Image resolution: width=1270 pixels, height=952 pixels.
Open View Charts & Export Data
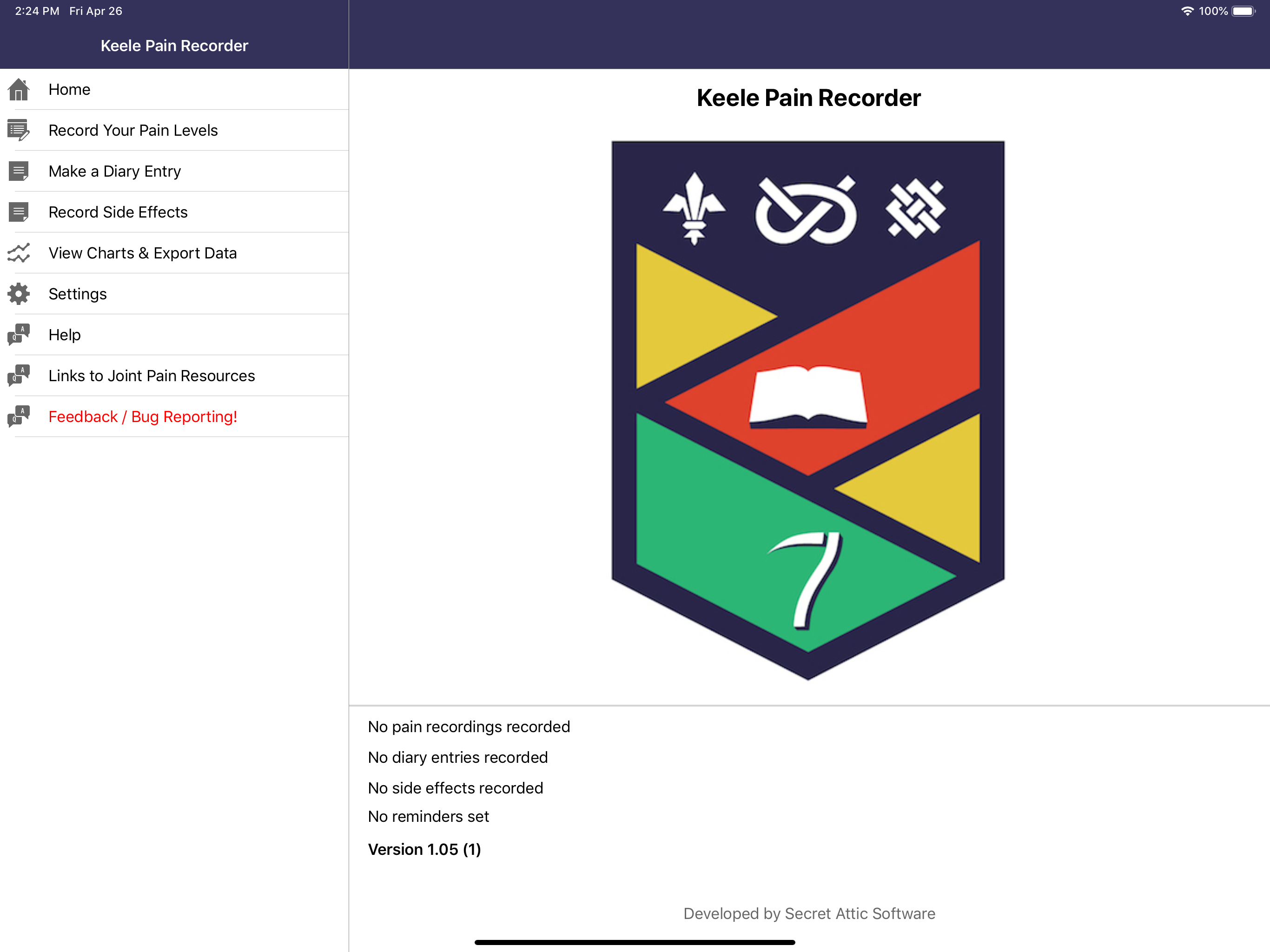coord(174,252)
